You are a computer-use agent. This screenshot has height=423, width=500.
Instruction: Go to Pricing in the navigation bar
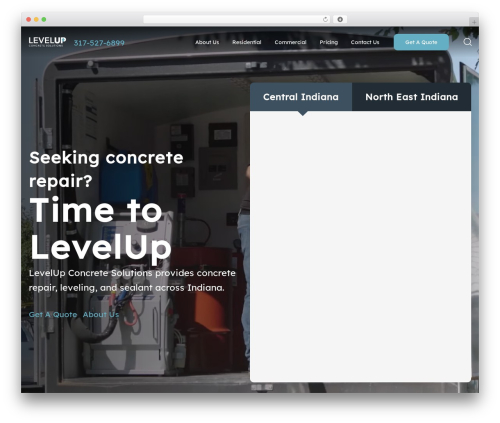(x=329, y=42)
